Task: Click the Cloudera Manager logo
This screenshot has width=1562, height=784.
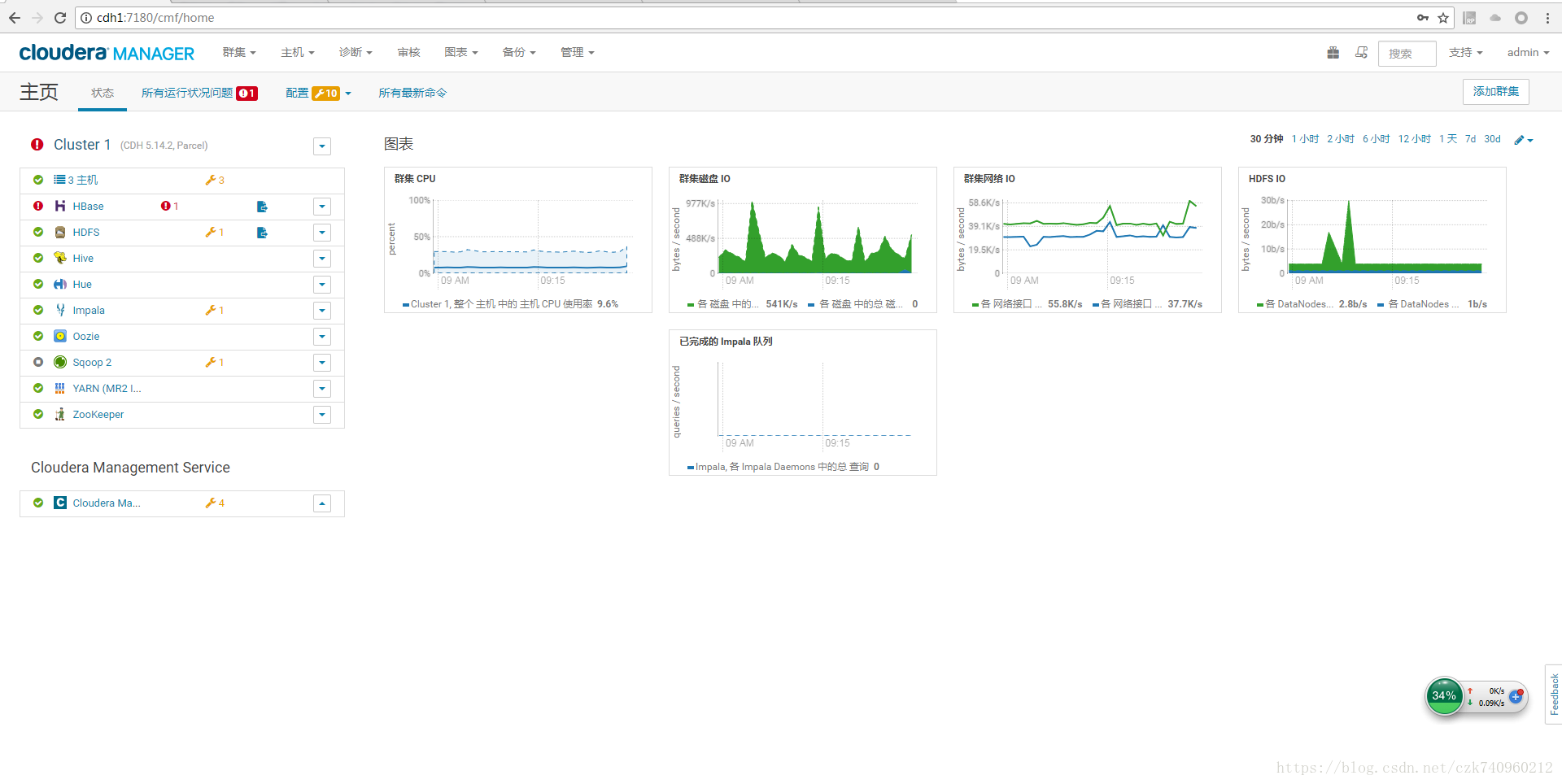Action: 107,53
